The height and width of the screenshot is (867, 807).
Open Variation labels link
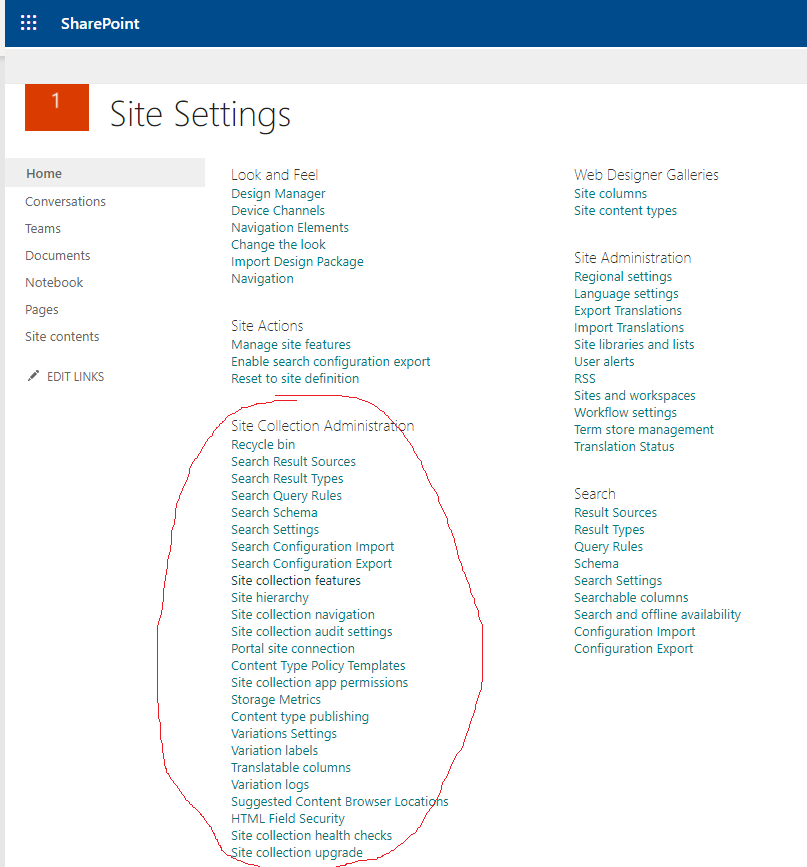[x=274, y=751]
